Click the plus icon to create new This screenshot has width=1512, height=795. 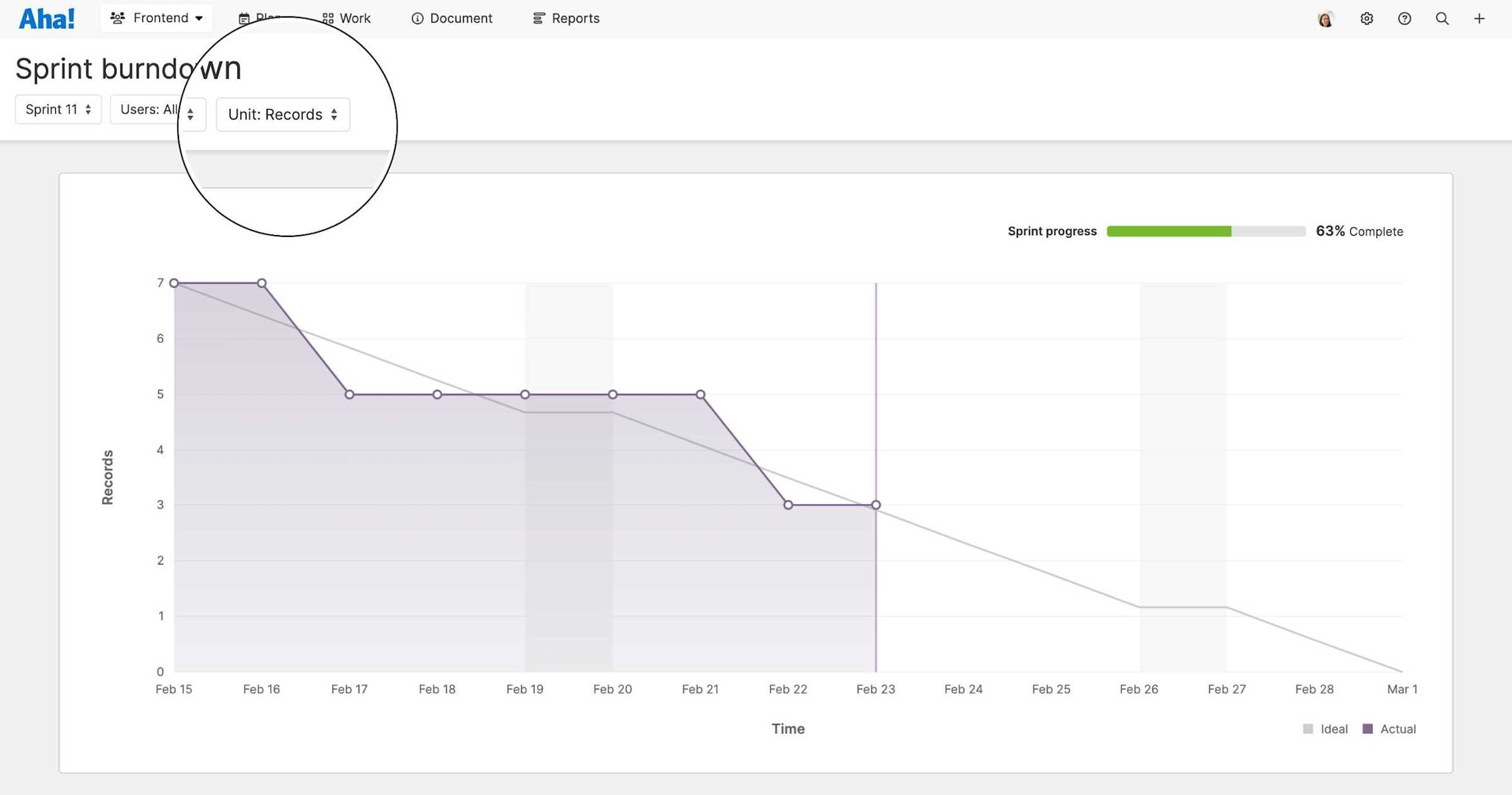[x=1479, y=18]
